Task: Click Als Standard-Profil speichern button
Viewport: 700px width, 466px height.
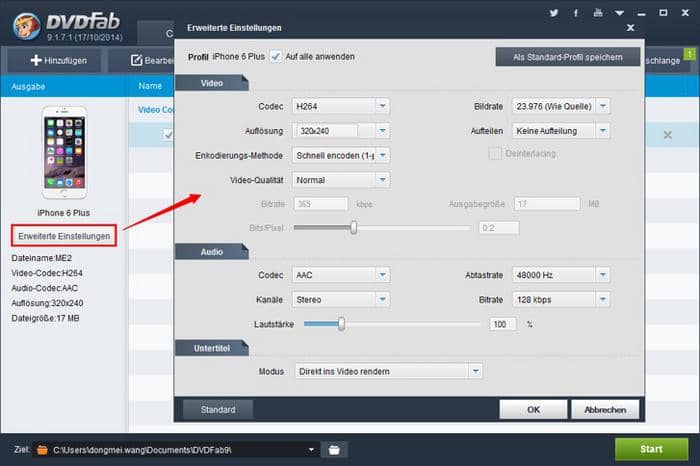Action: (567, 57)
